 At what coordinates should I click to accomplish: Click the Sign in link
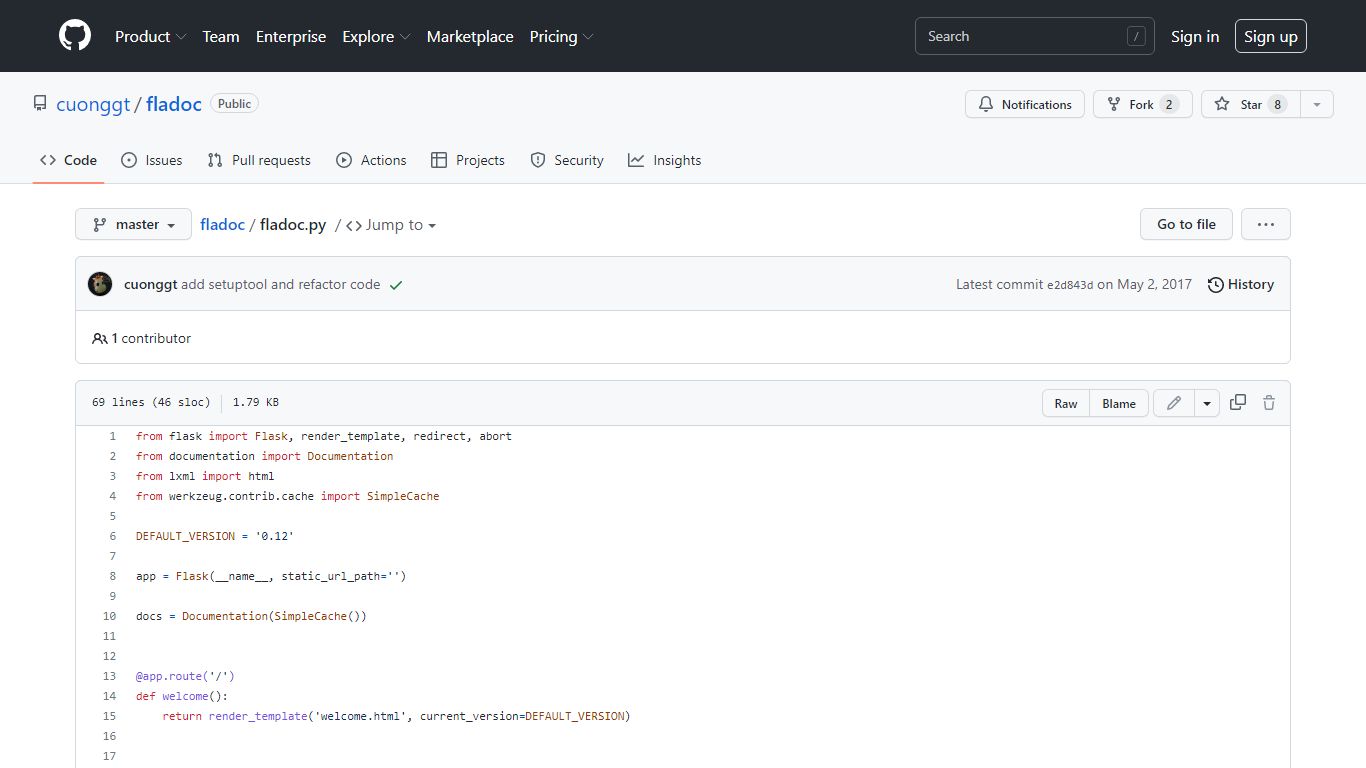tap(1195, 36)
